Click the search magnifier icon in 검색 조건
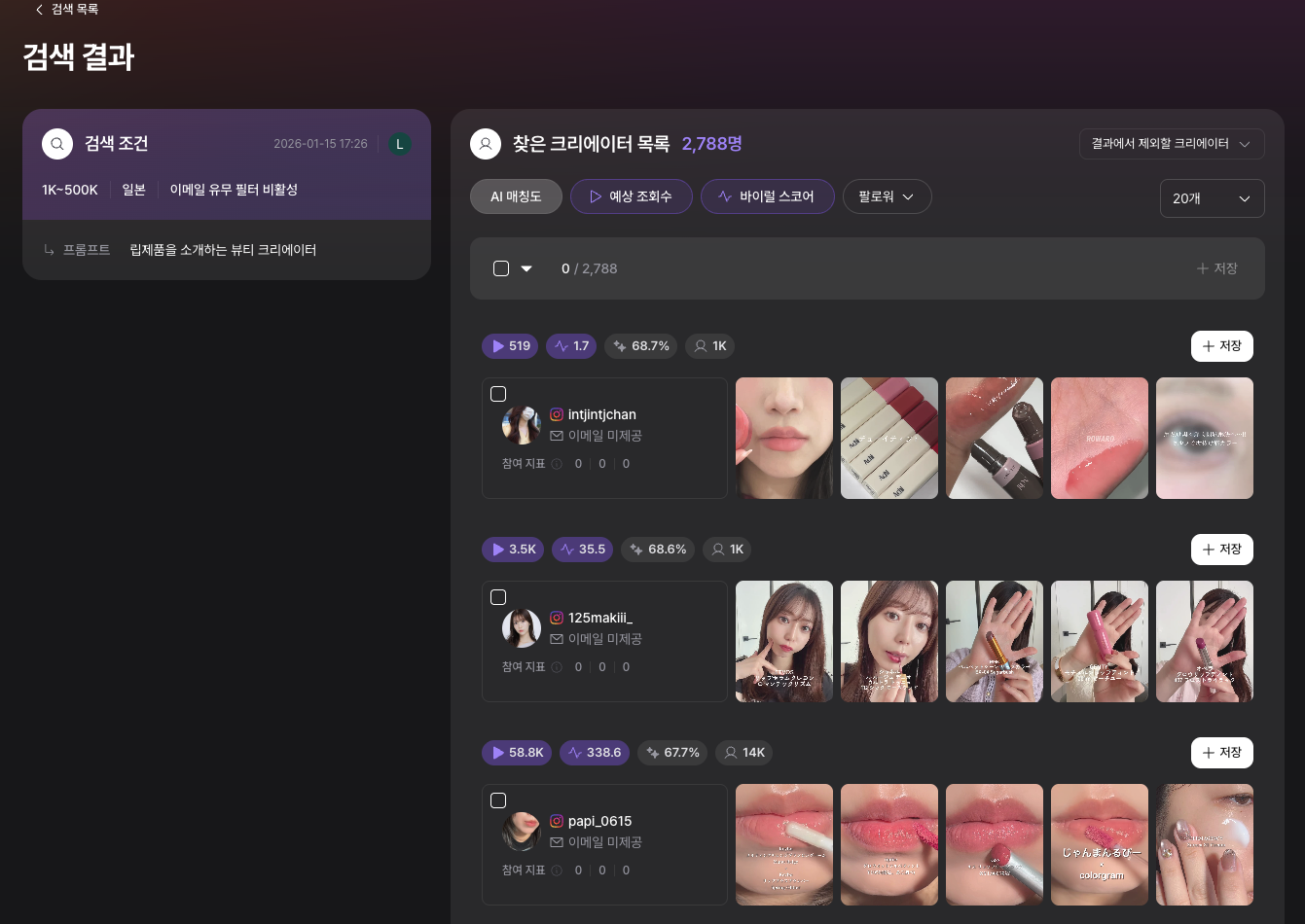Image resolution: width=1305 pixels, height=924 pixels. (57, 144)
